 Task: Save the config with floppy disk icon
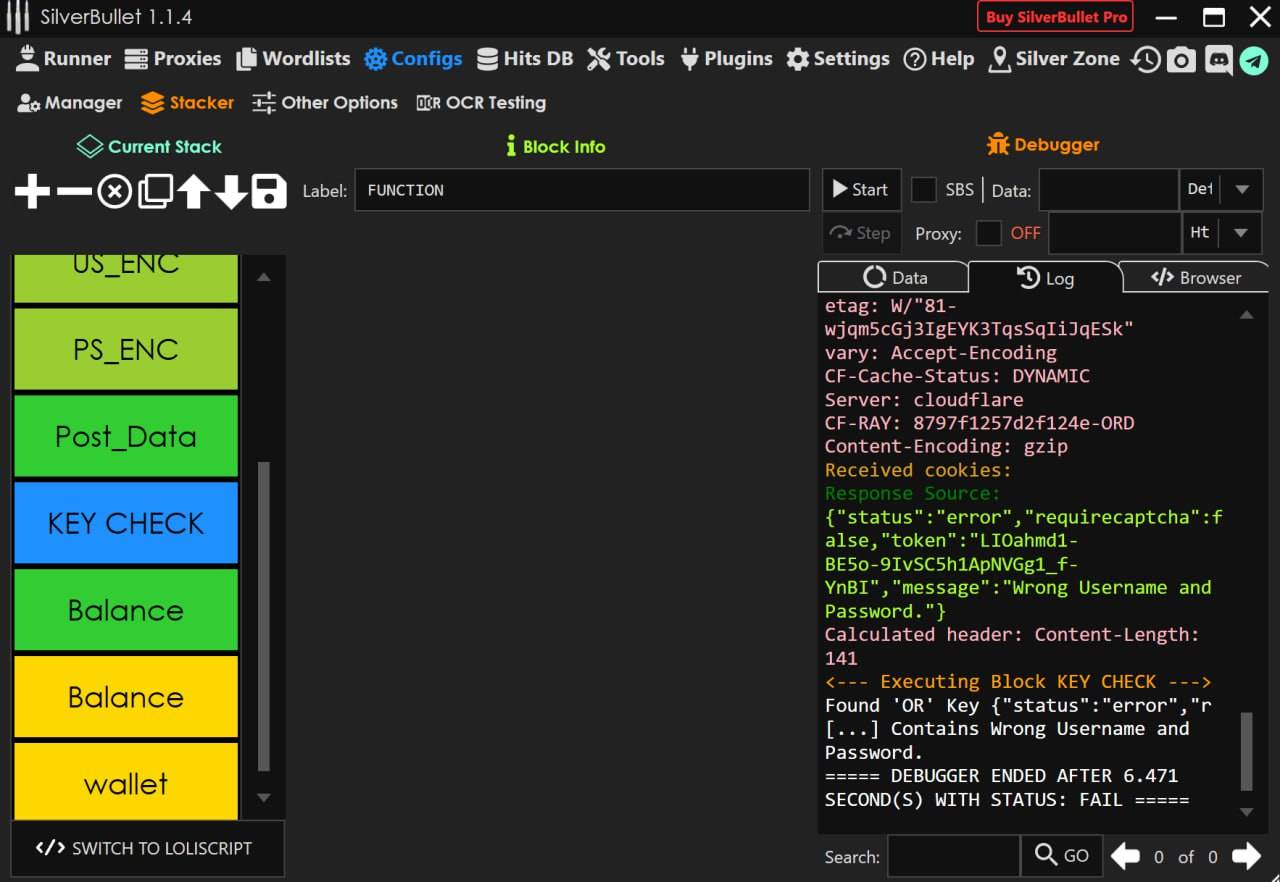coord(269,191)
